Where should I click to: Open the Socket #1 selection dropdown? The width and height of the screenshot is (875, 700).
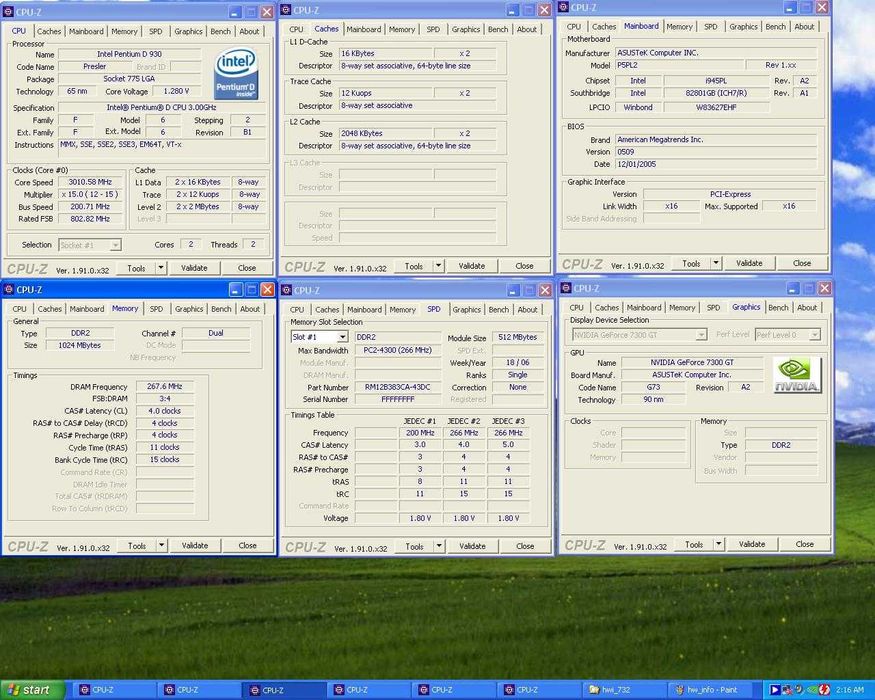(x=115, y=245)
